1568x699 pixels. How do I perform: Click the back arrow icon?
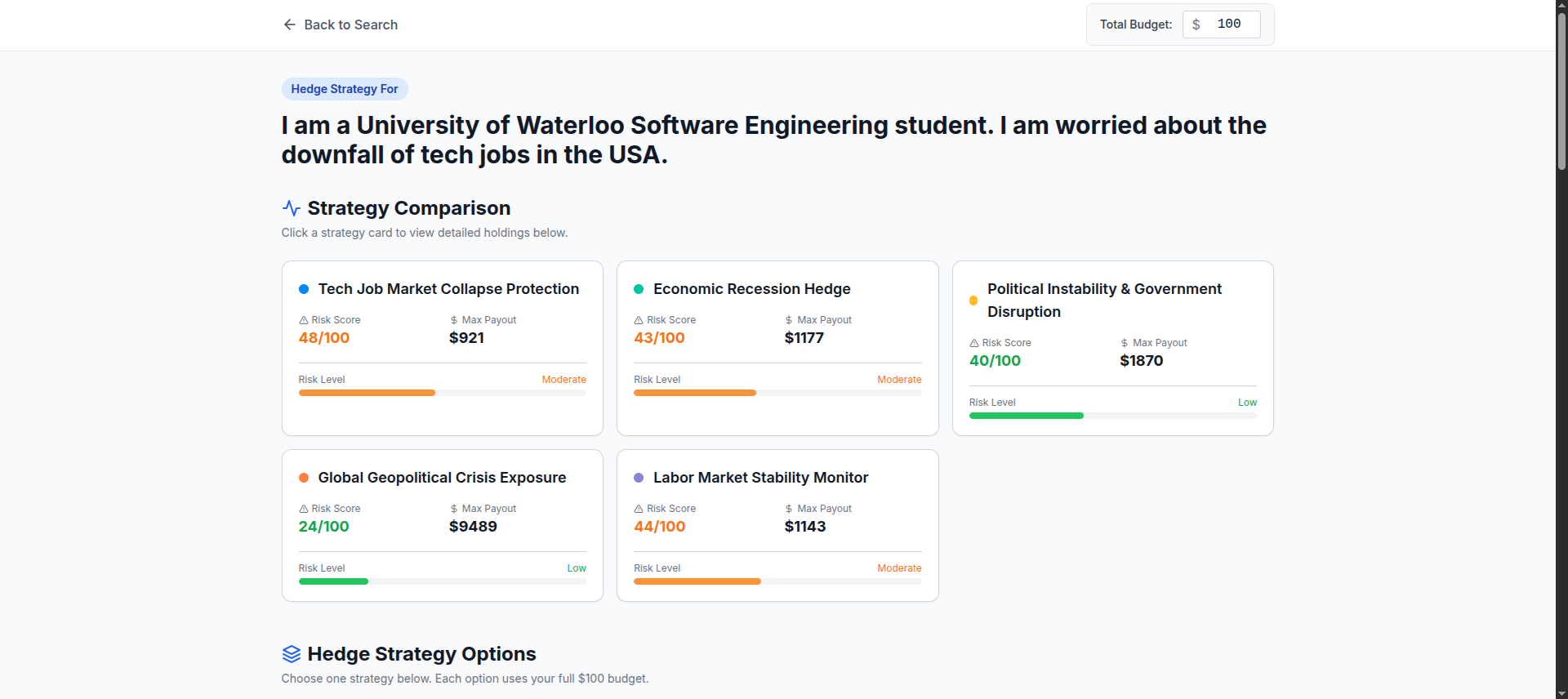click(x=289, y=24)
